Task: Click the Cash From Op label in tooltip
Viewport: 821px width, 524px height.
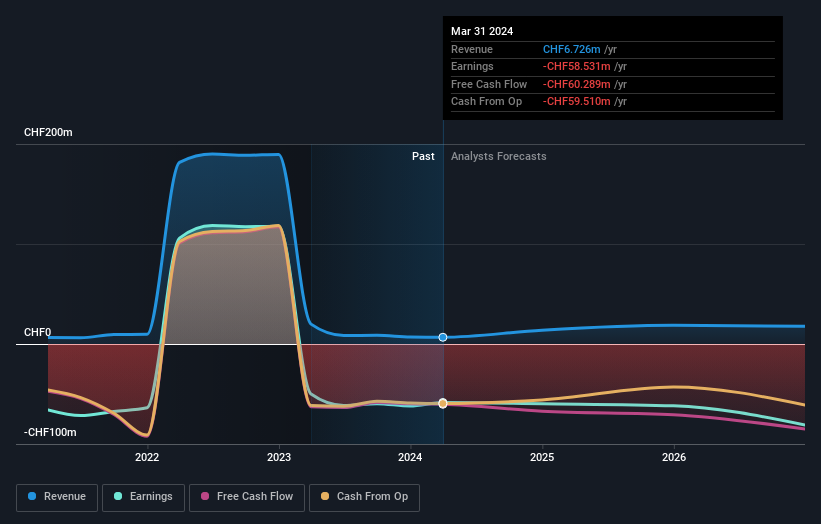Action: click(486, 102)
